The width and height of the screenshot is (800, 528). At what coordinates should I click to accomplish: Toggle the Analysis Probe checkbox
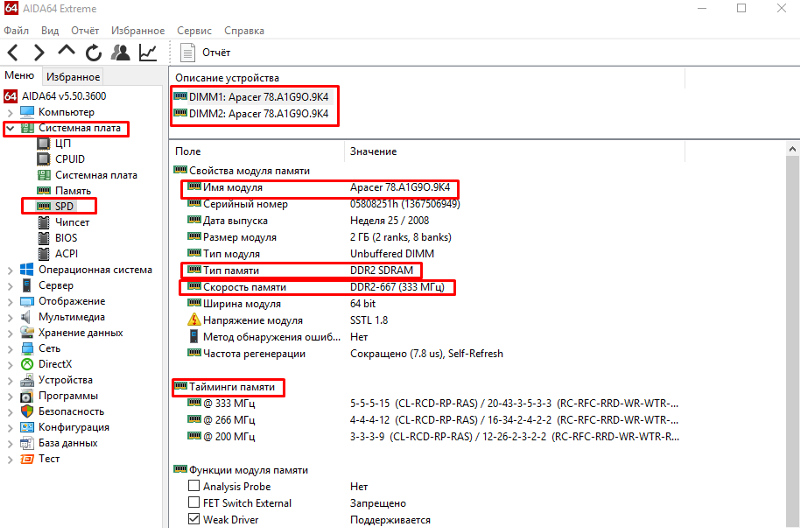194,487
